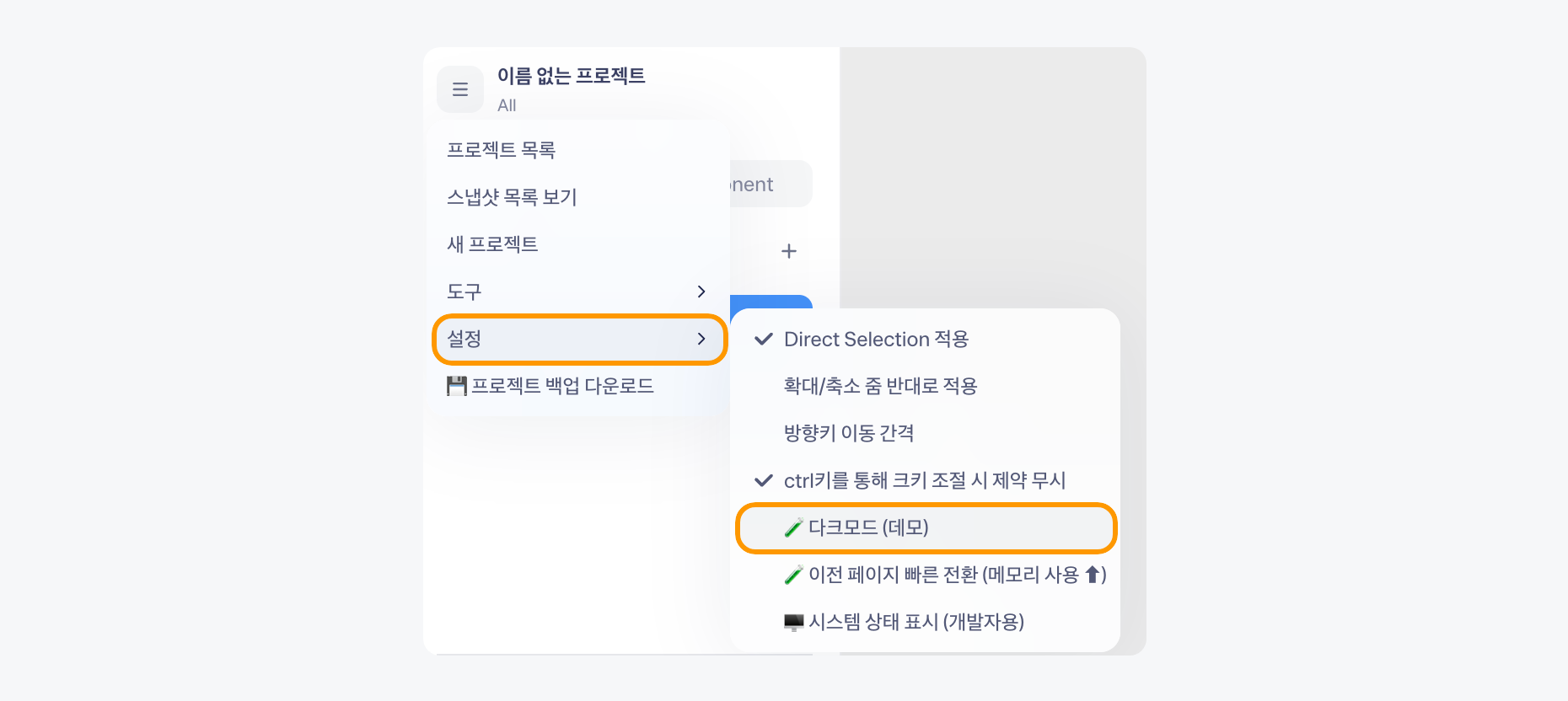Click the floppy disk backup icon
The image size is (1568, 701).
pos(457,386)
